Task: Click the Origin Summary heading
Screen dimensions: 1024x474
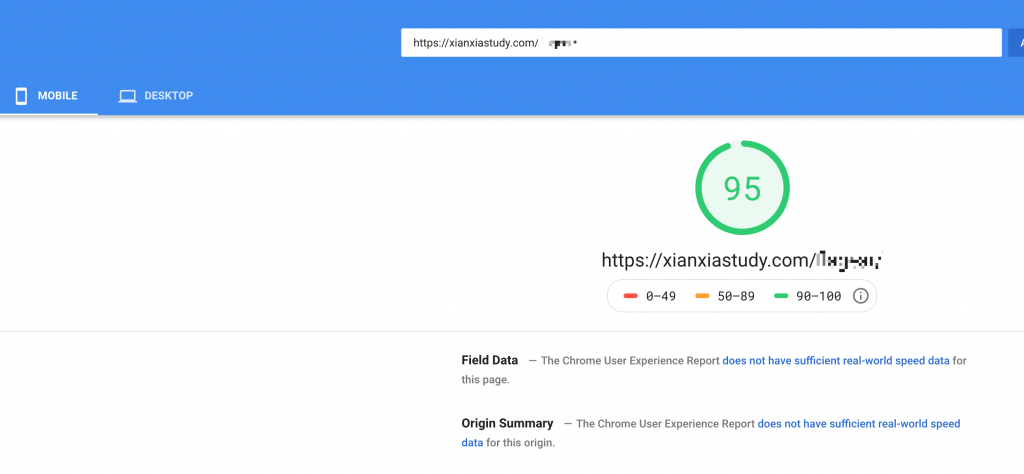Action: [x=507, y=424]
